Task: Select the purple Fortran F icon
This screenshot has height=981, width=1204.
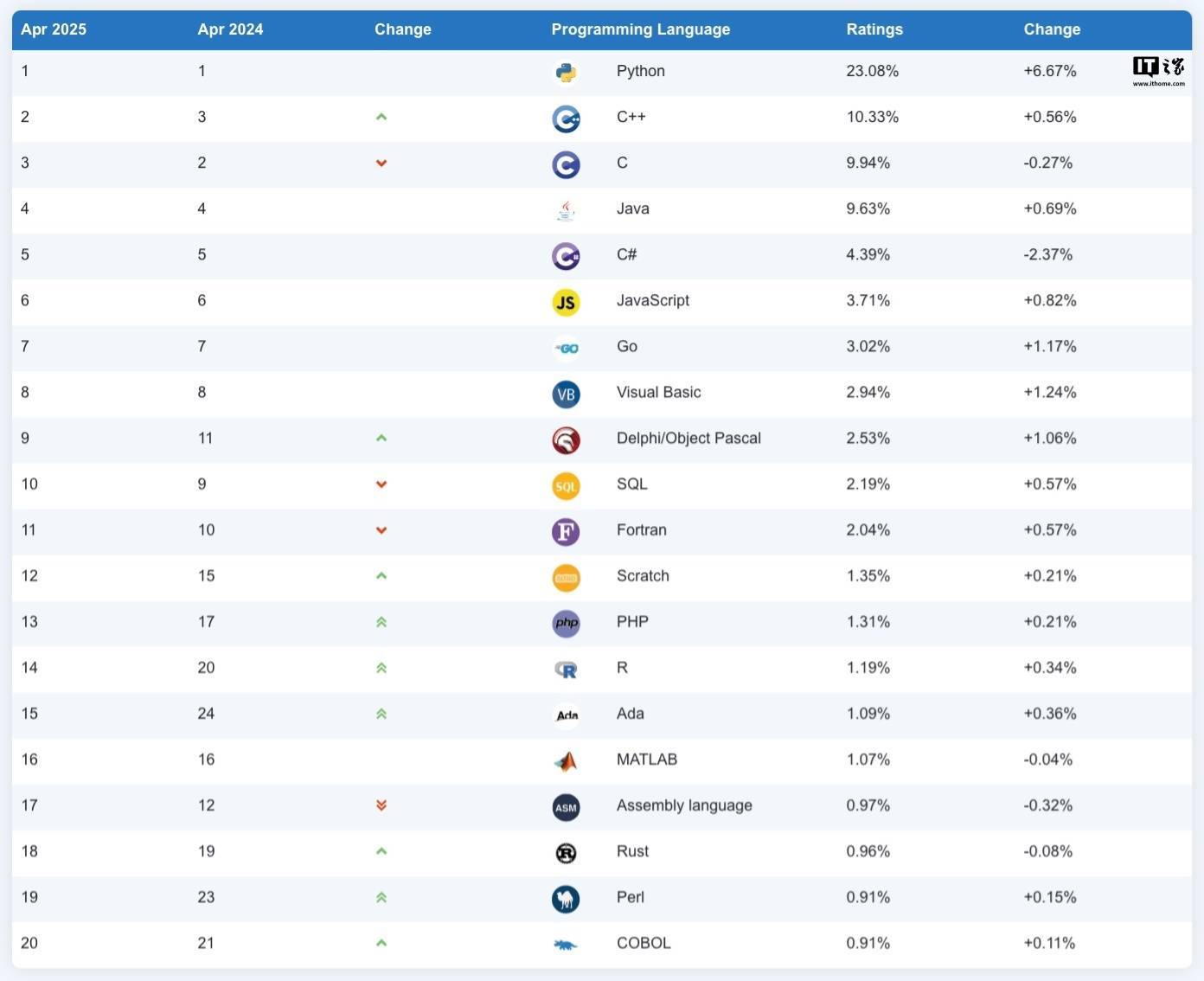Action: (x=566, y=532)
